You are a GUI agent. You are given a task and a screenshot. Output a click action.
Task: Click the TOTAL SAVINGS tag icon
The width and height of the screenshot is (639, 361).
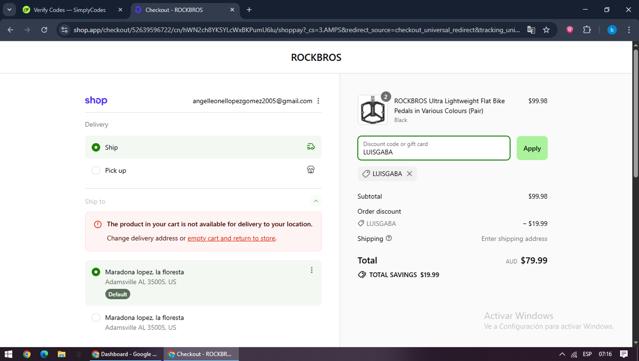(x=361, y=275)
